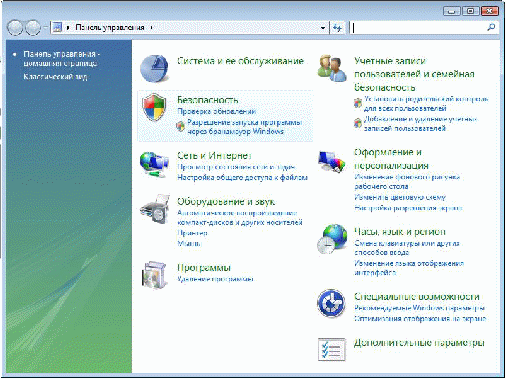Click Изменить цветовую схему link
This screenshot has height=379, width=506.
pos(400,197)
